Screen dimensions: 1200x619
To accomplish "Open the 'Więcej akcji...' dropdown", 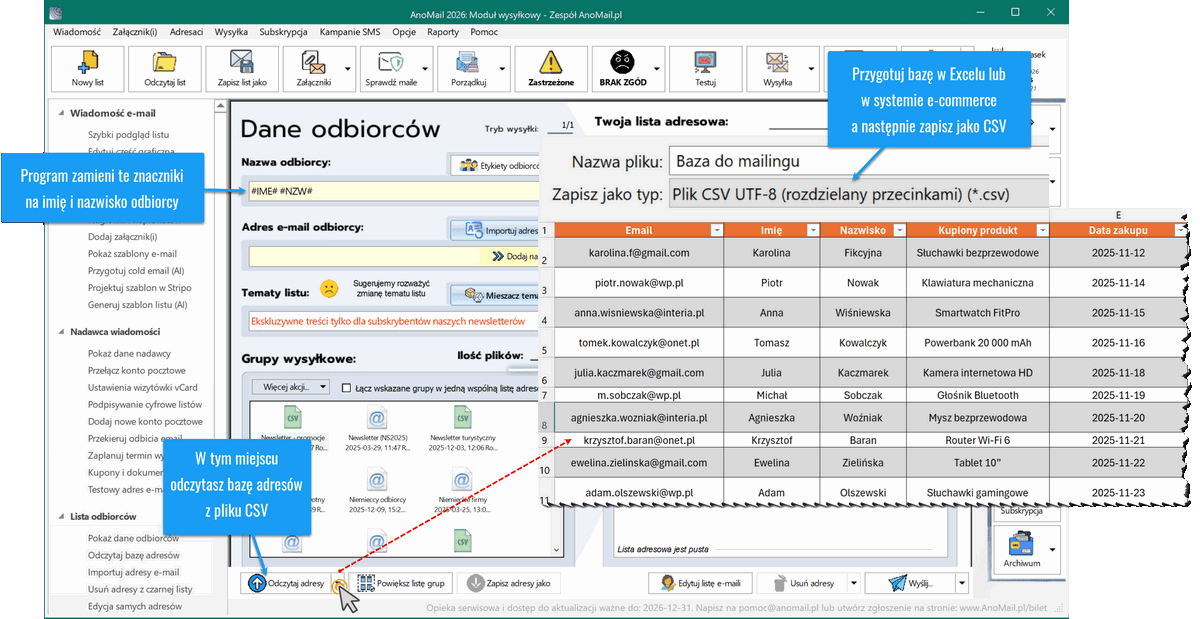I will pyautogui.click(x=289, y=387).
